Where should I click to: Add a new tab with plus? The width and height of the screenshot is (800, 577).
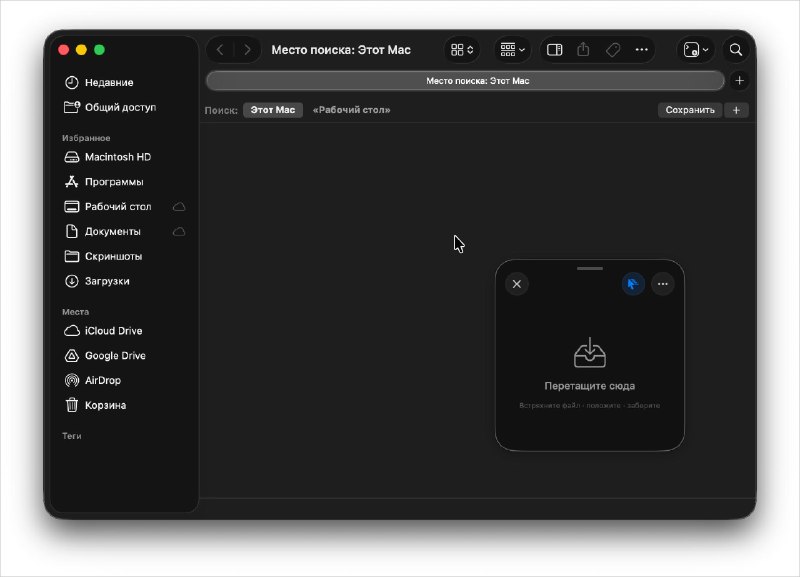[x=739, y=81]
